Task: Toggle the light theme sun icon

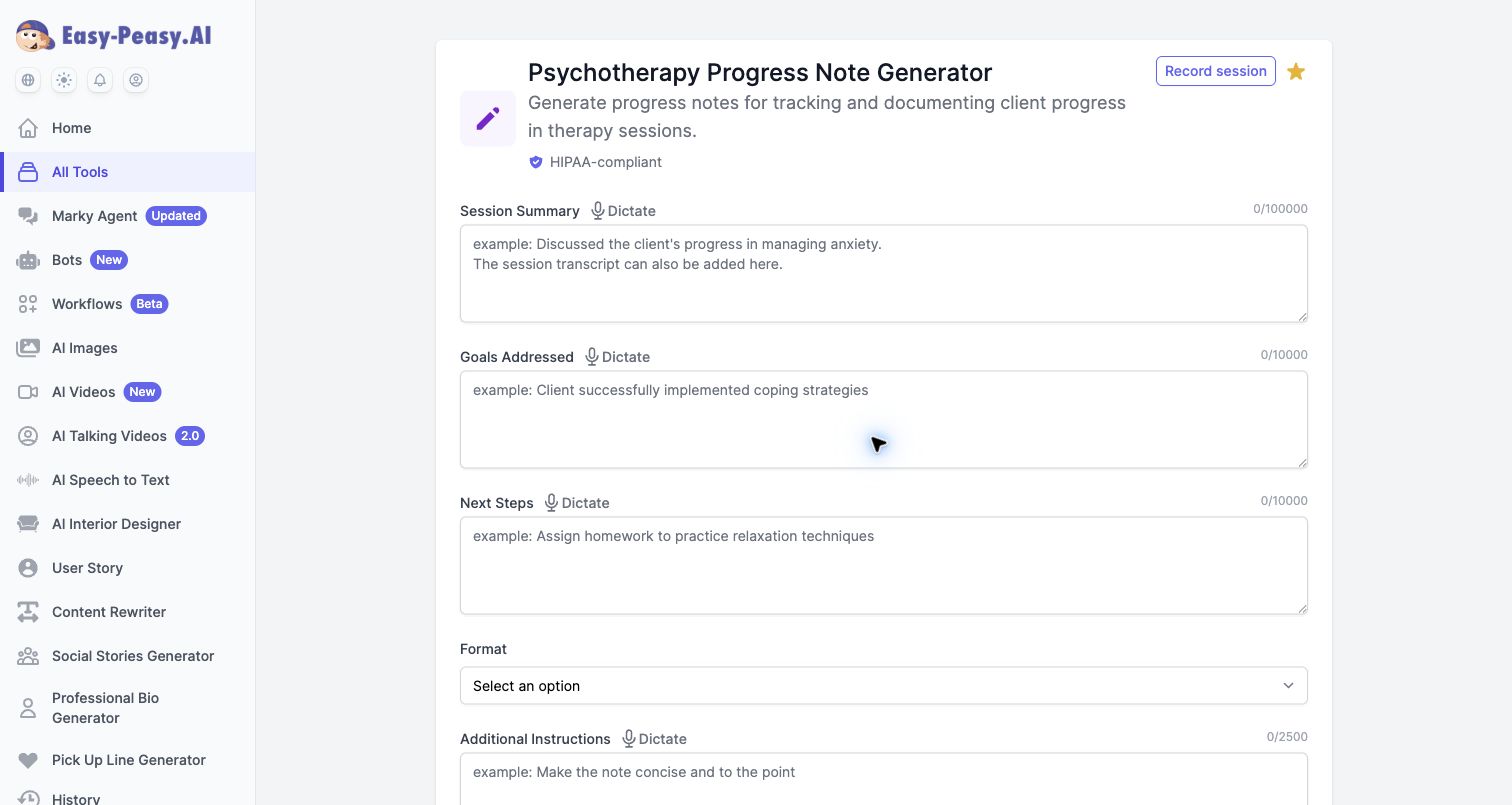Action: pyautogui.click(x=64, y=80)
